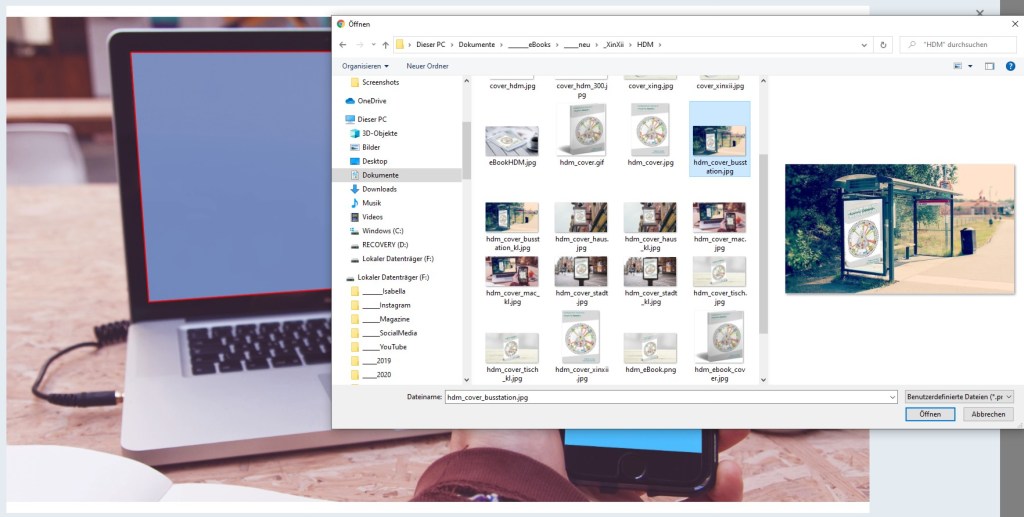Select Windows (C:) drive
This screenshot has height=517, width=1024.
[383, 231]
